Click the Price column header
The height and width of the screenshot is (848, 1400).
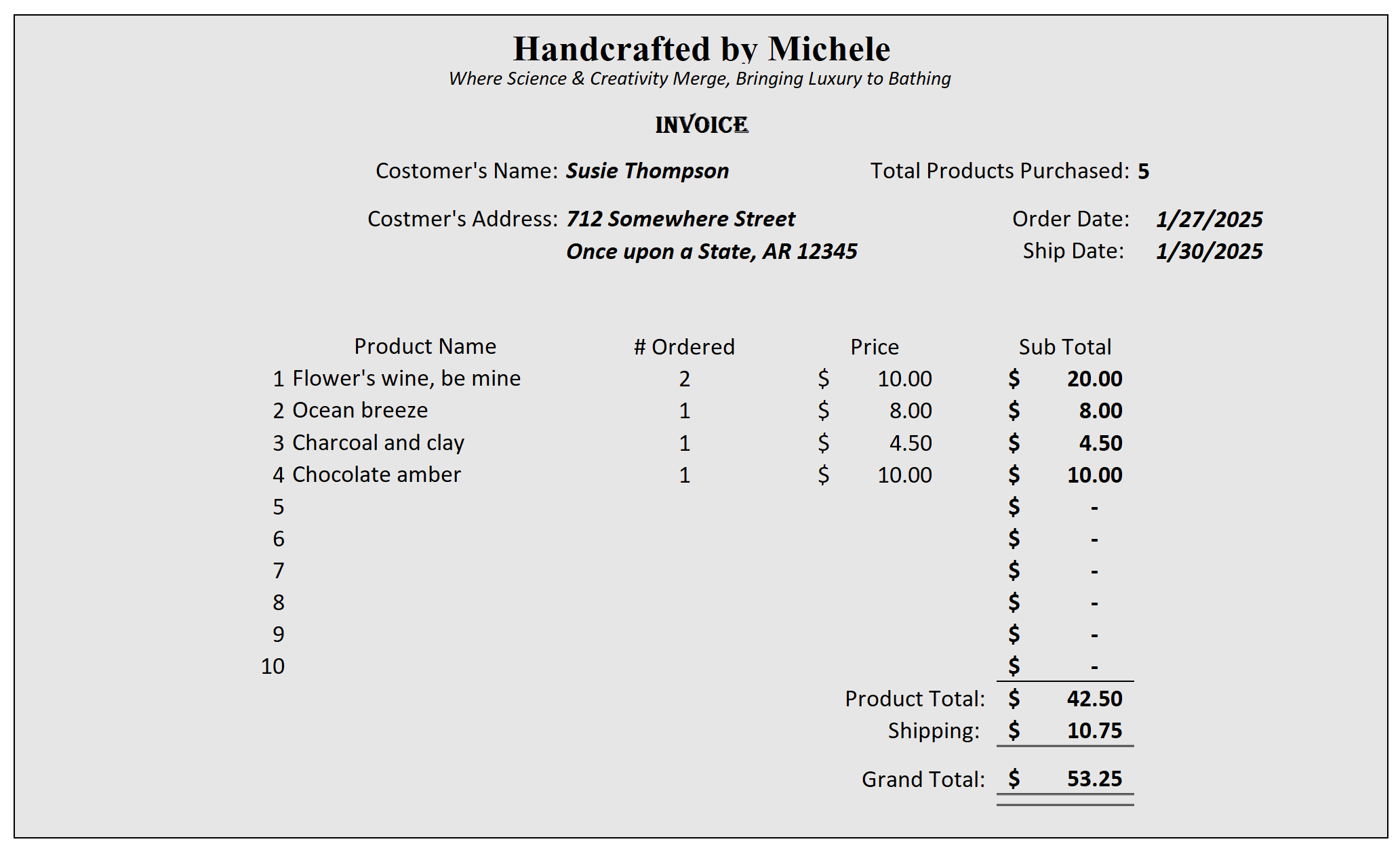[x=875, y=347]
